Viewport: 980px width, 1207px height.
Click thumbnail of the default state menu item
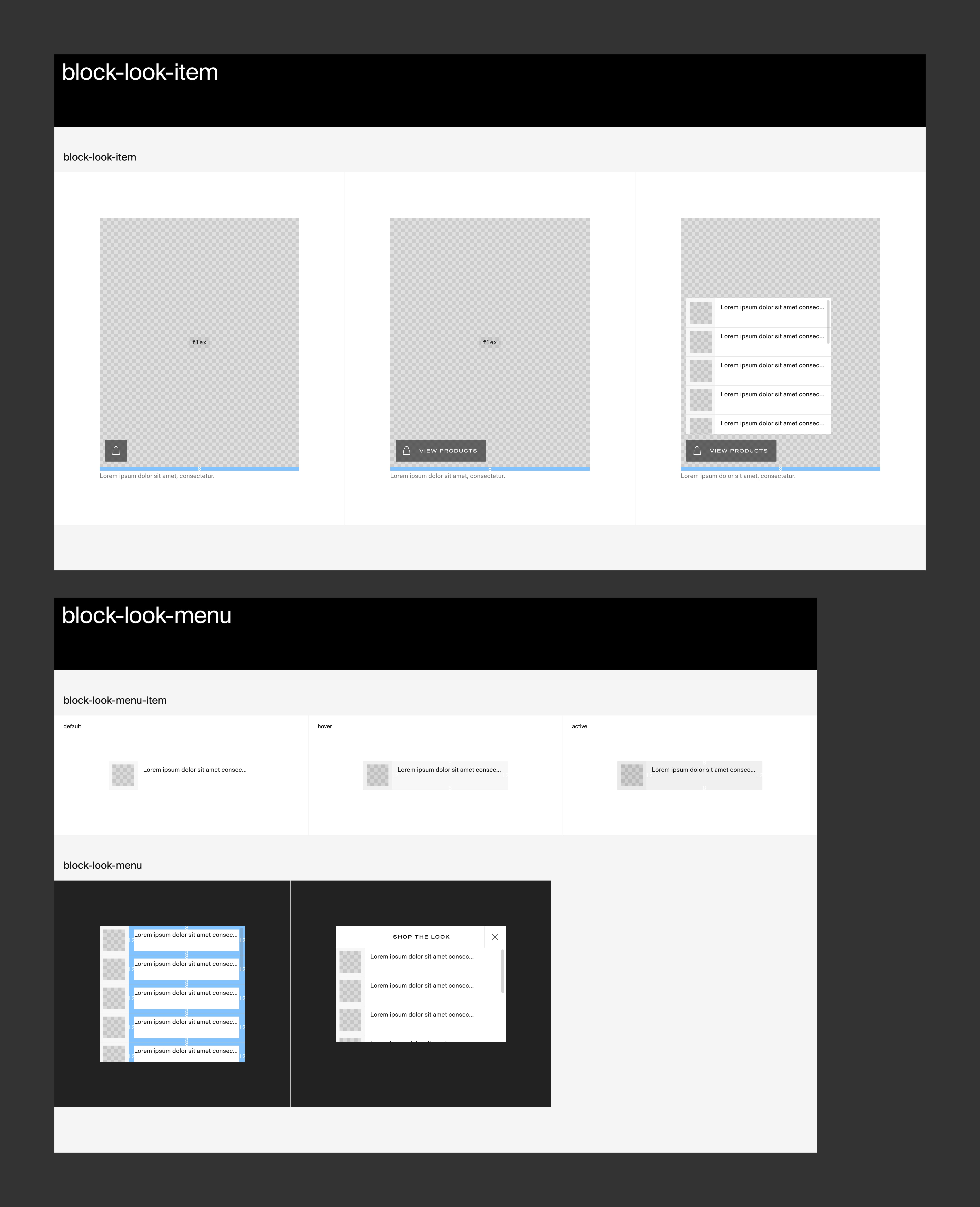click(x=123, y=775)
